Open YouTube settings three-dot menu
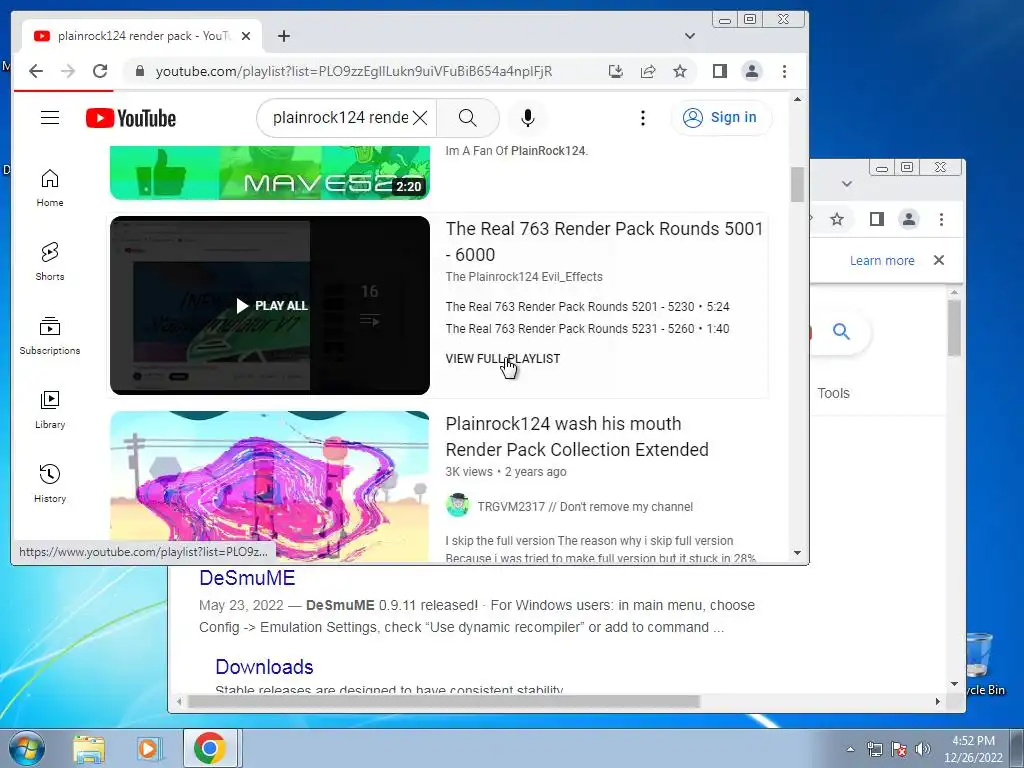 pyautogui.click(x=643, y=118)
